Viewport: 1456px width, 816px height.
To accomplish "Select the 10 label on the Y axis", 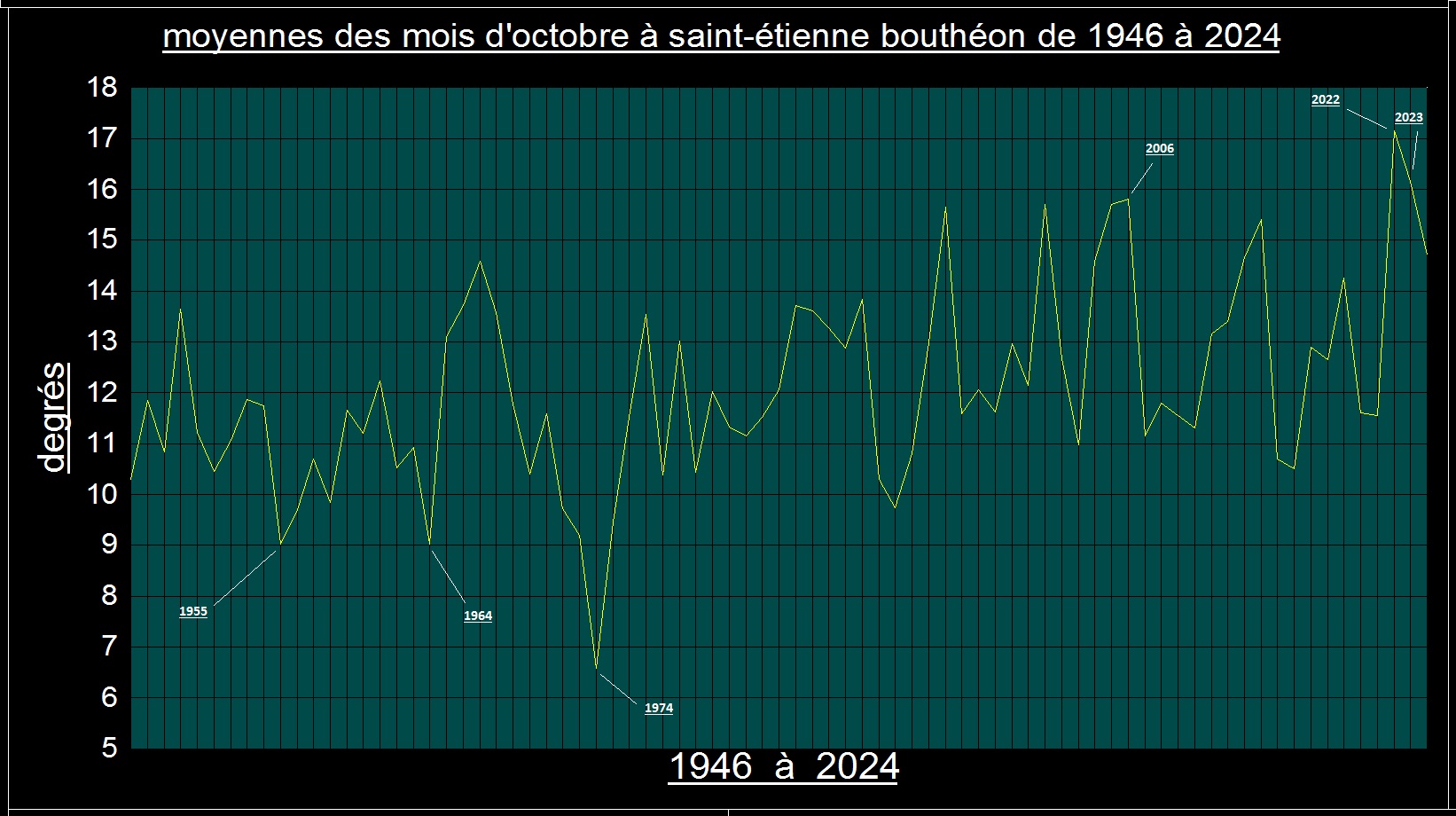I will pyautogui.click(x=102, y=494).
